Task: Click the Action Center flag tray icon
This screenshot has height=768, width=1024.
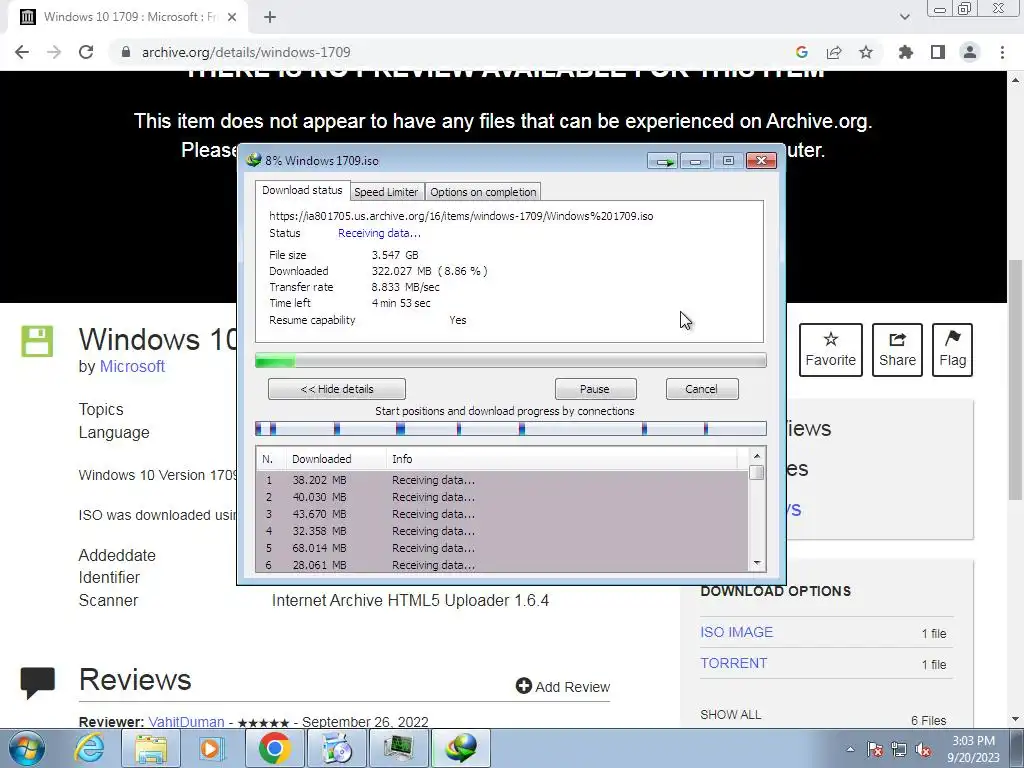Action: [875, 749]
